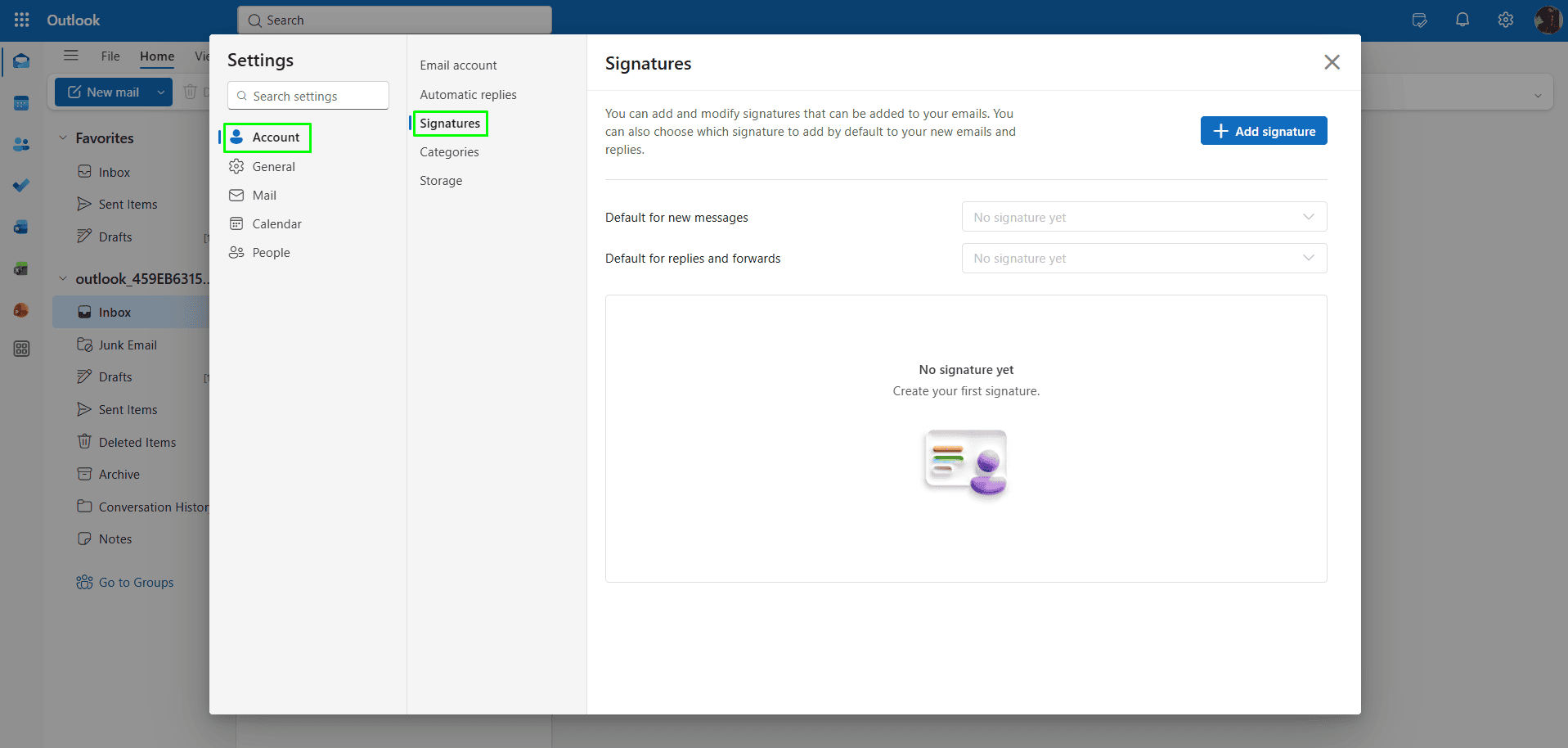Viewport: 1568px width, 748px height.
Task: Collapse the Favorites folder group chevron
Action: (63, 138)
